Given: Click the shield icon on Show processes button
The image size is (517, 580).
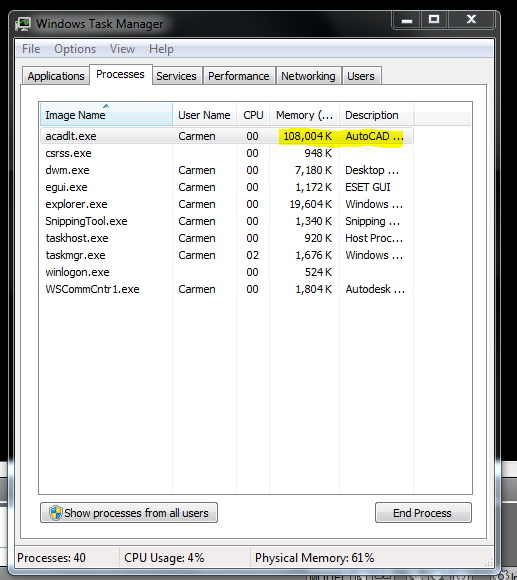Looking at the screenshot, I should tap(55, 513).
